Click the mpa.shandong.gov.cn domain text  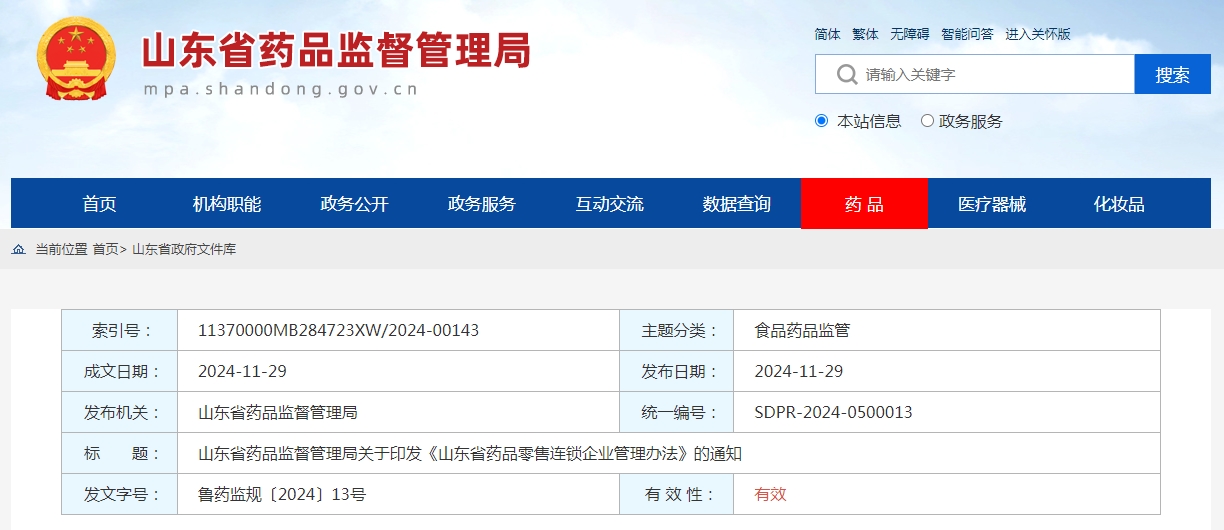tap(280, 89)
